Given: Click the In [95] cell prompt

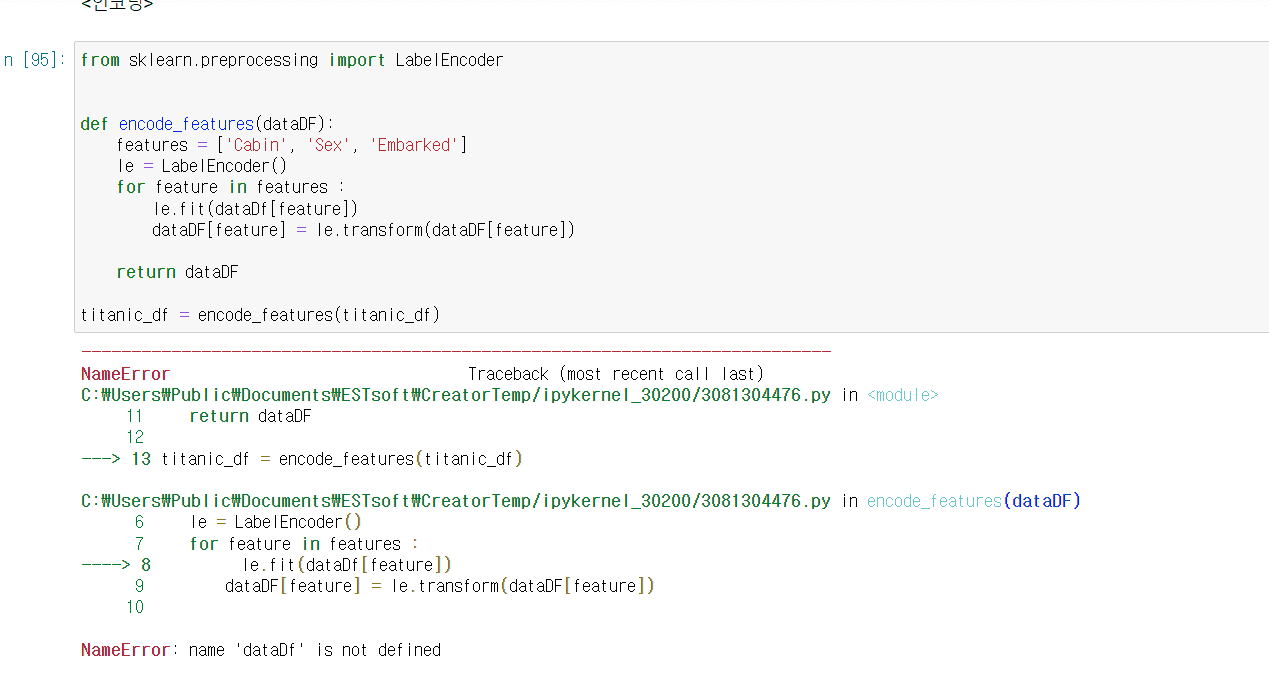Looking at the screenshot, I should pos(34,60).
